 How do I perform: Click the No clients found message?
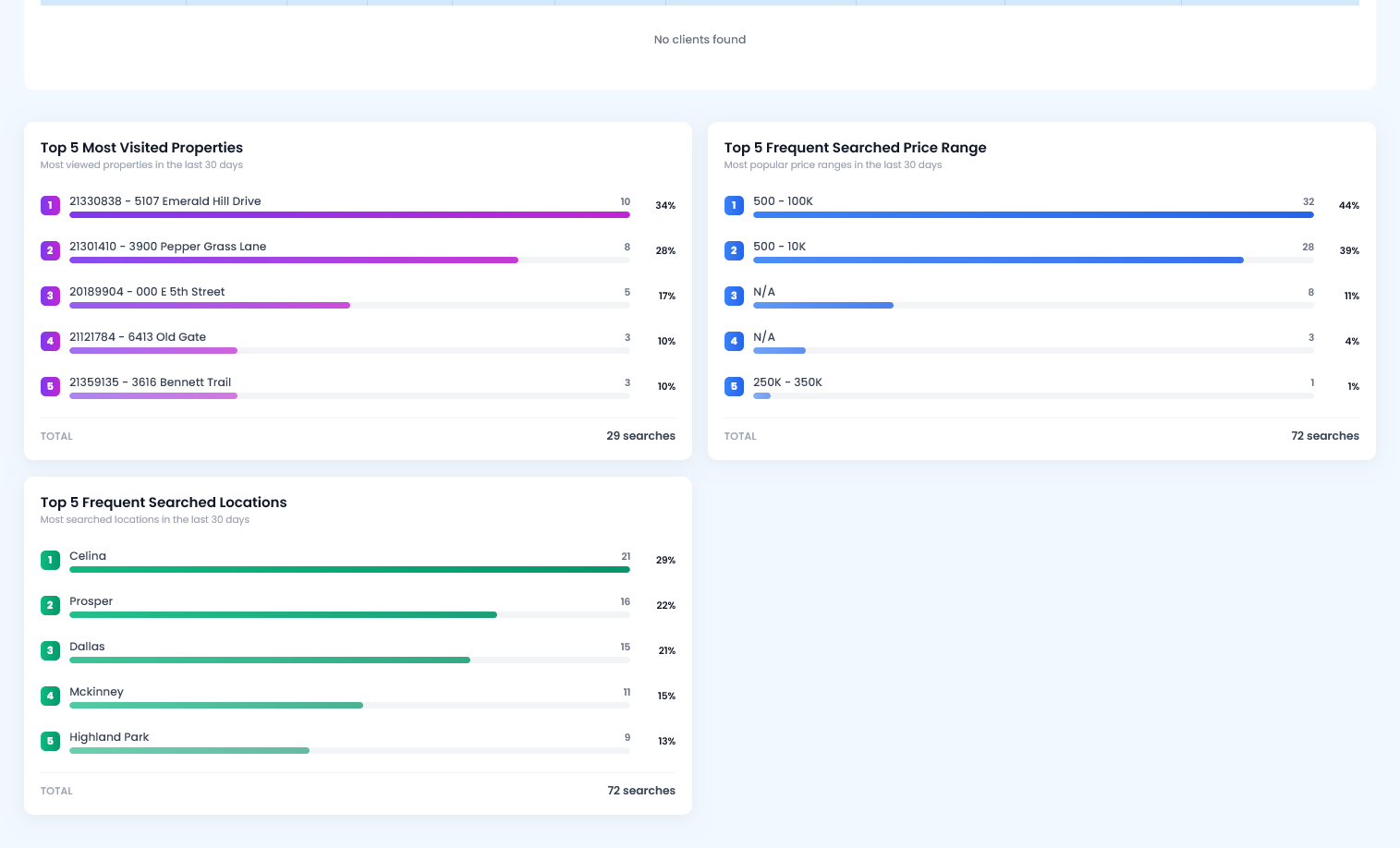[700, 40]
